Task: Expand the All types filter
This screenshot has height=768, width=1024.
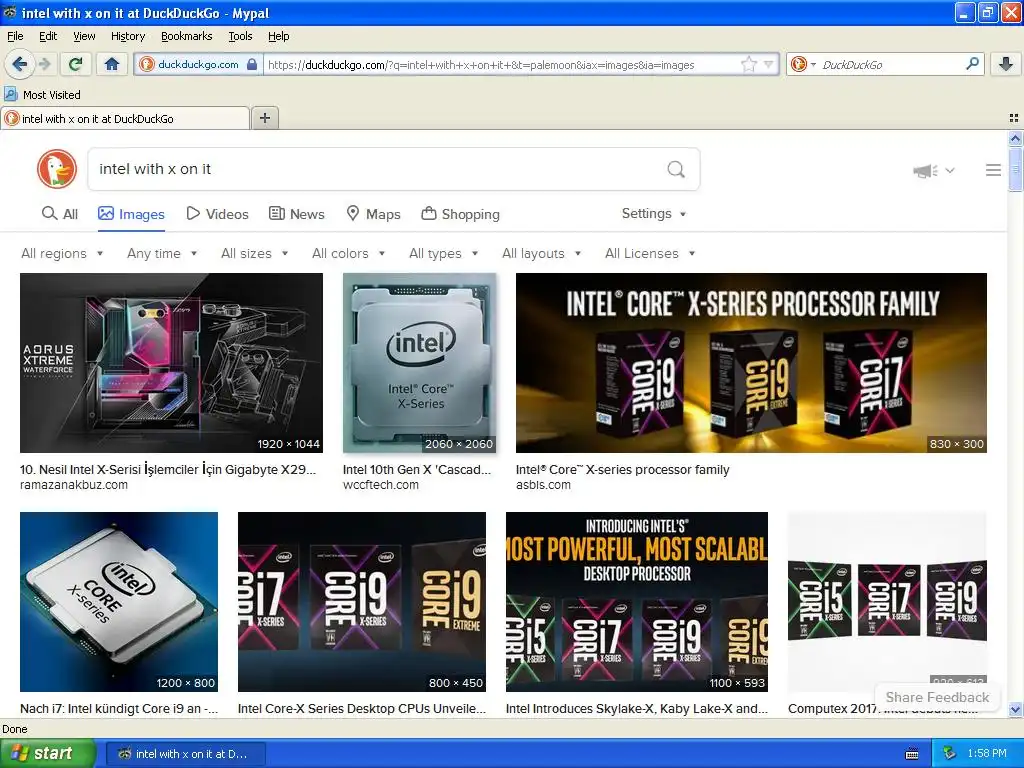Action: tap(443, 253)
